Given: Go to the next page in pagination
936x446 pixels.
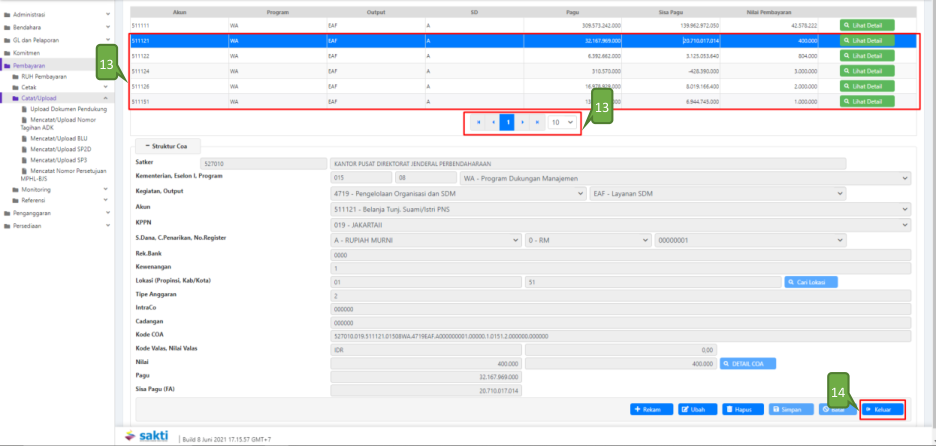Looking at the screenshot, I should pyautogui.click(x=522, y=121).
